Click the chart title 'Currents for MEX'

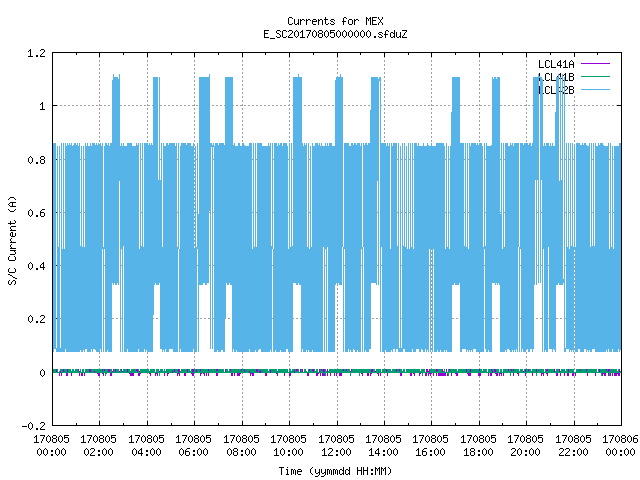335,21
